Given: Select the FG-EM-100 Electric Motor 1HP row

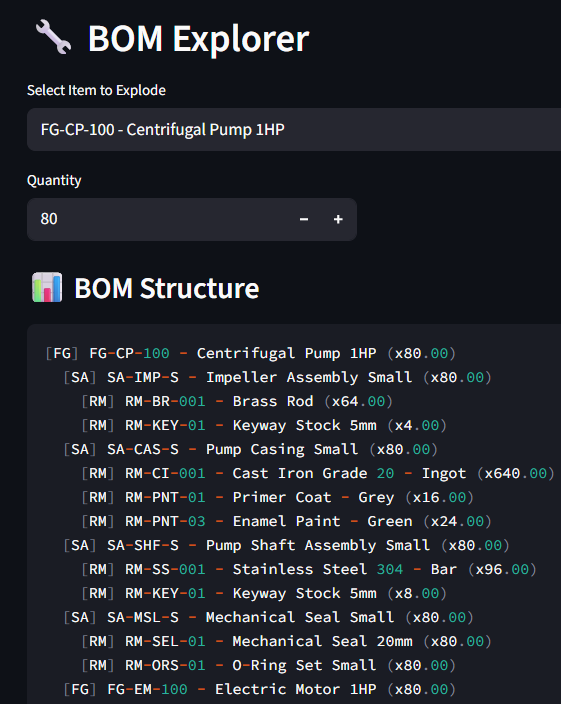Looking at the screenshot, I should click(259, 689).
